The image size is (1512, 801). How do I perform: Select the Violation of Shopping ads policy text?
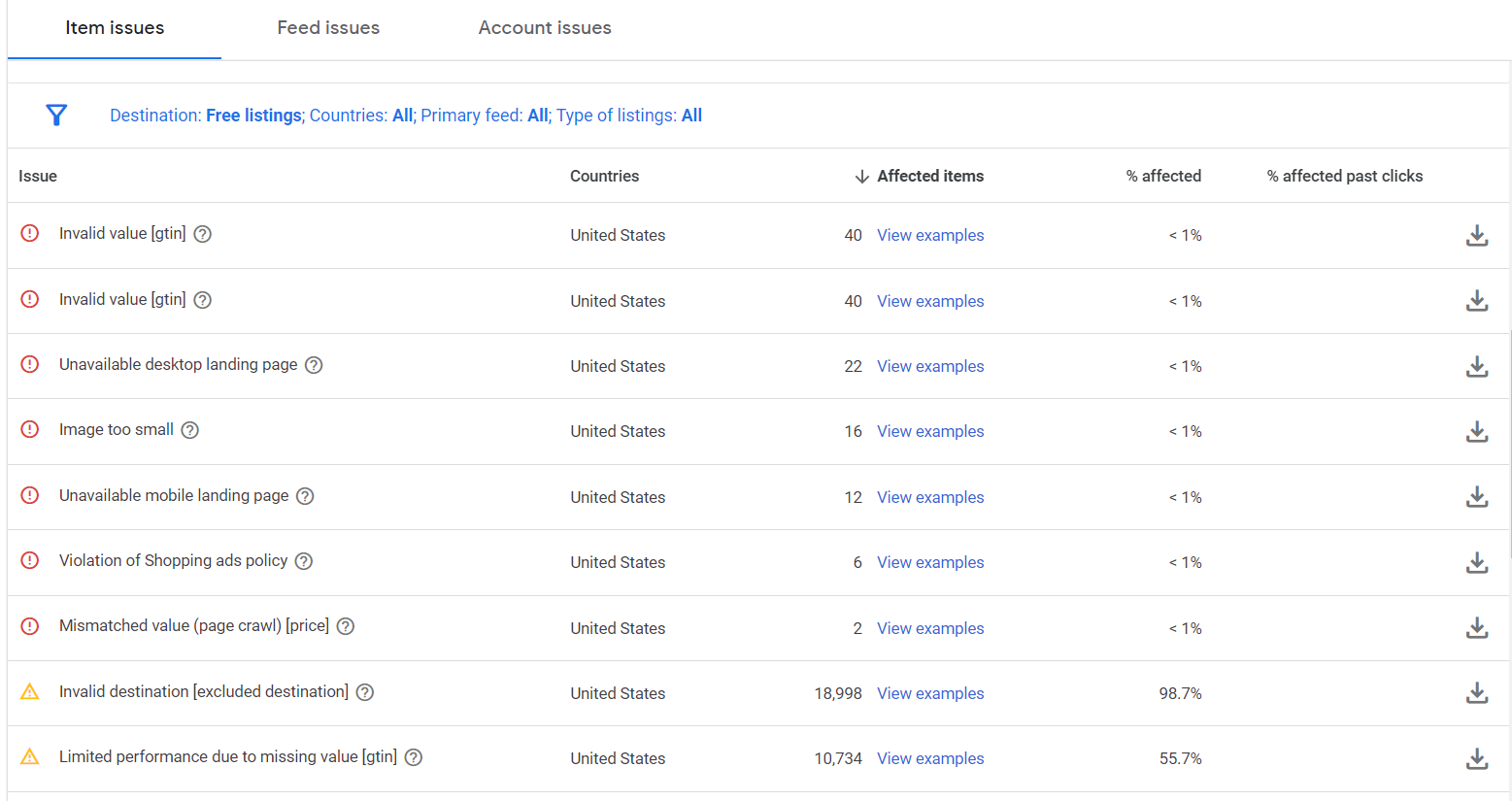(x=174, y=560)
